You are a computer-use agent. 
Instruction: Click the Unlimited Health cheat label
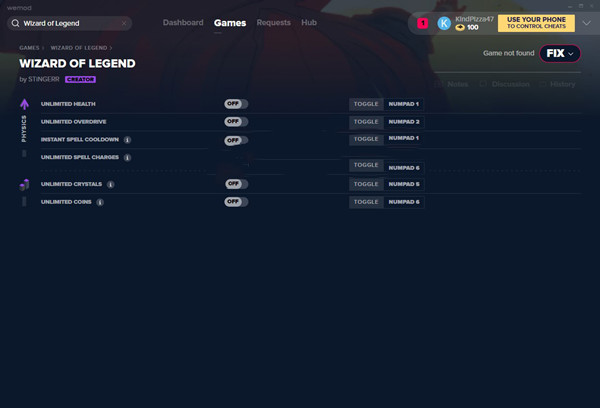tap(68, 104)
